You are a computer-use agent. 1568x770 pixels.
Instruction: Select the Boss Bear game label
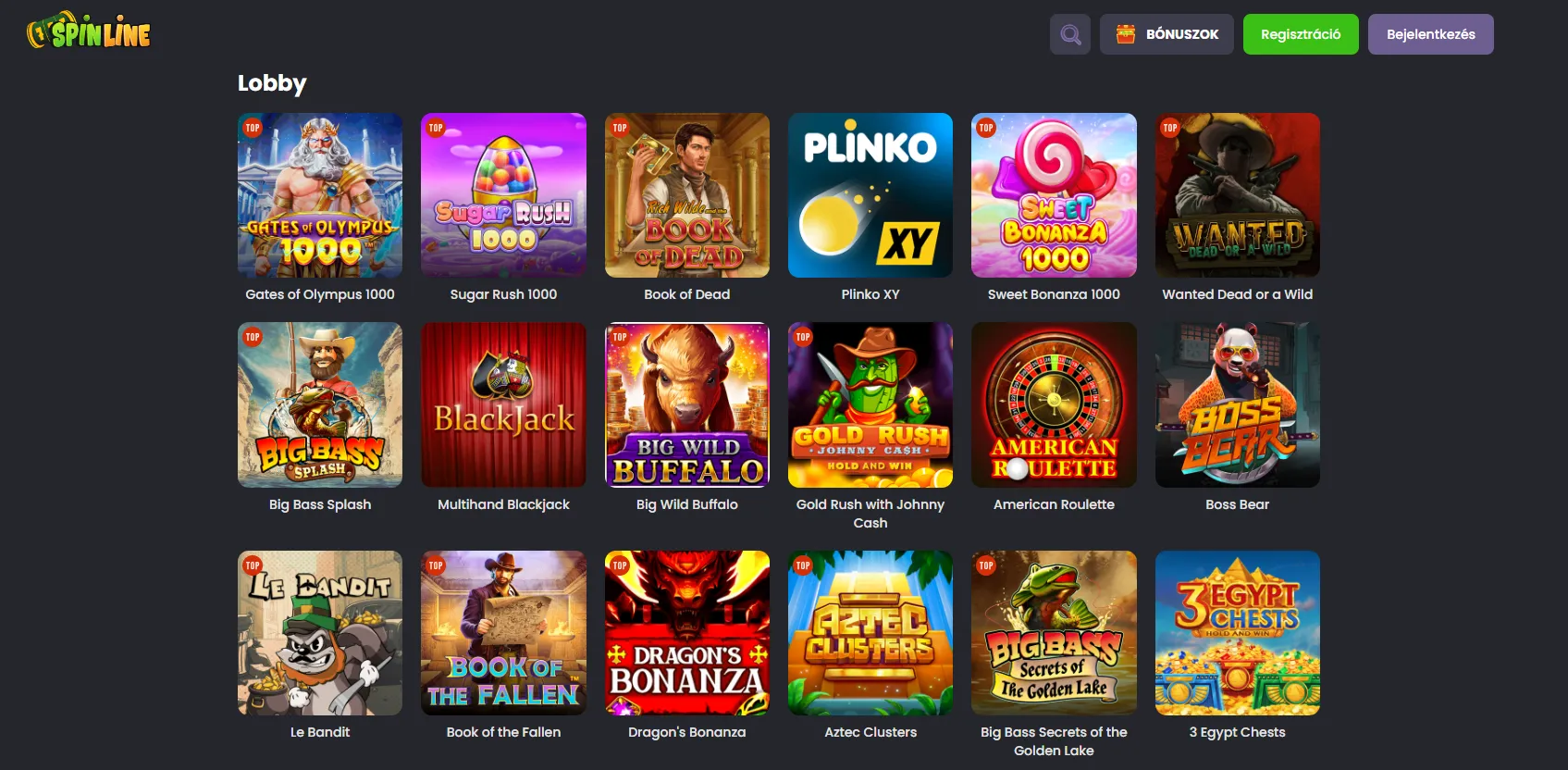(1238, 504)
